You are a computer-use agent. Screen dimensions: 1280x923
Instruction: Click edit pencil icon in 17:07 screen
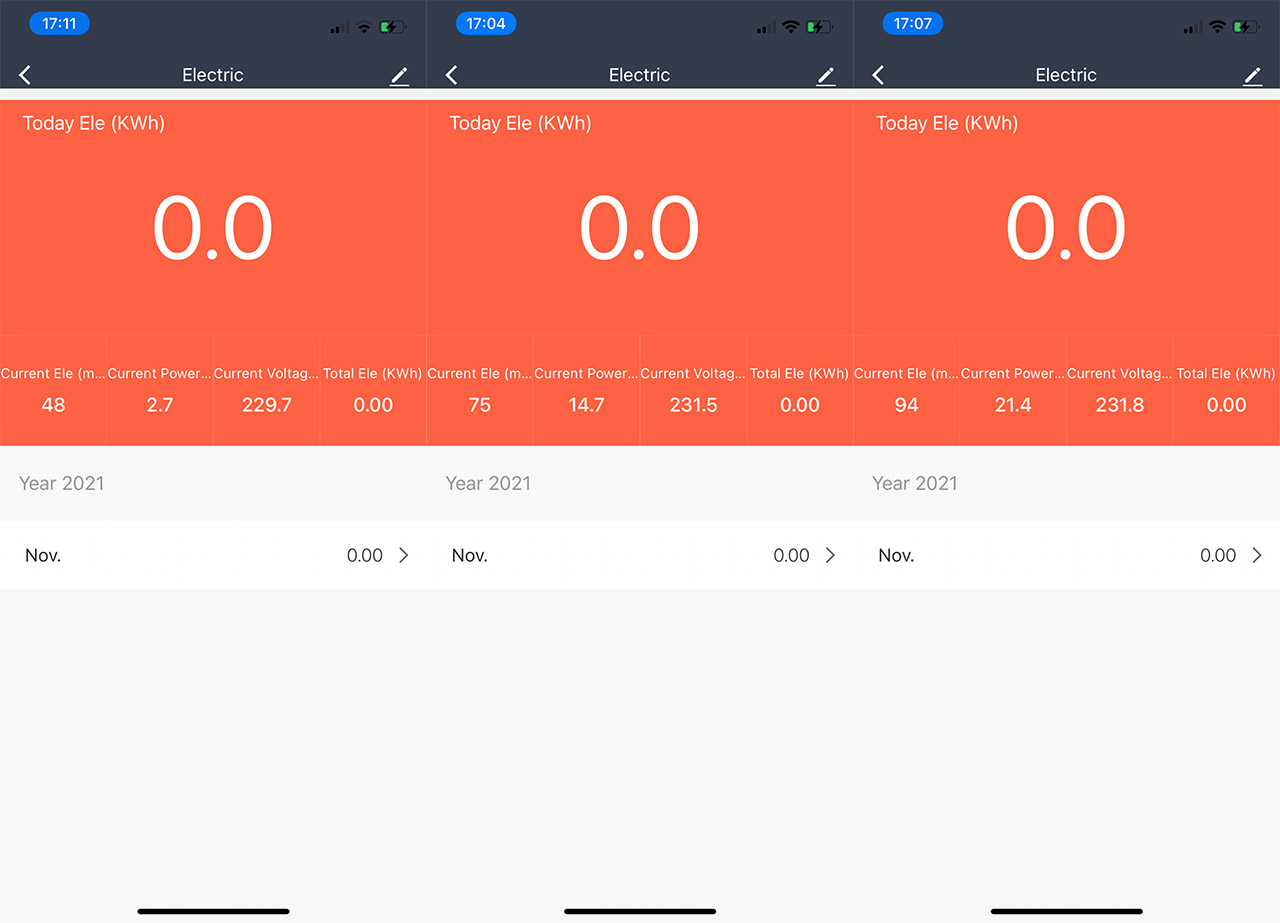1252,76
